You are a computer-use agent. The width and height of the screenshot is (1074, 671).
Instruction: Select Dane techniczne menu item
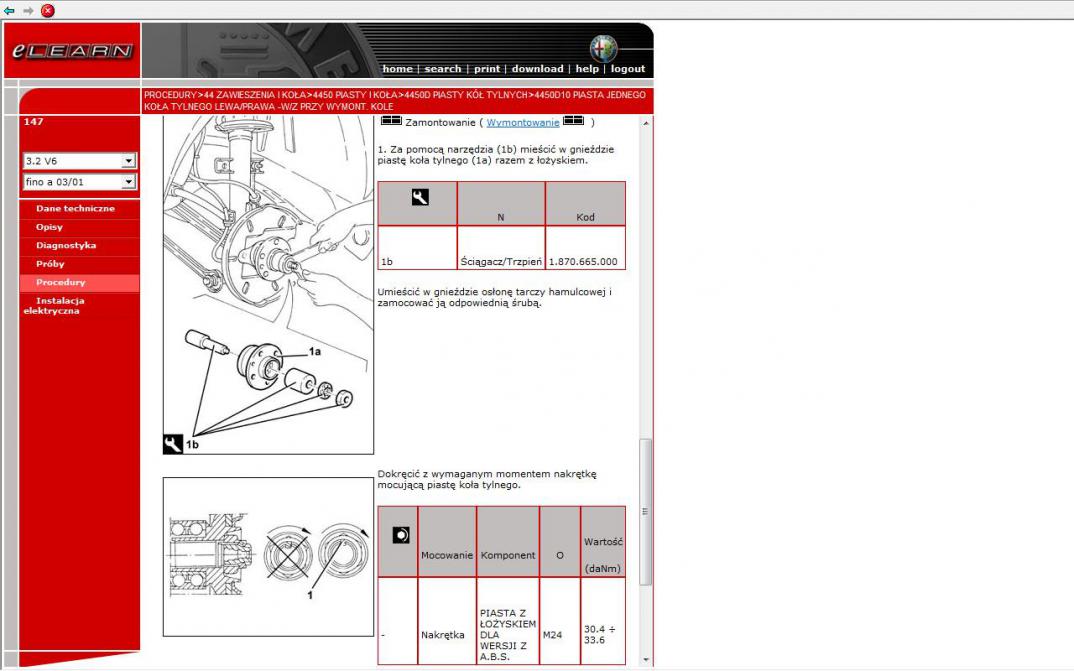75,208
